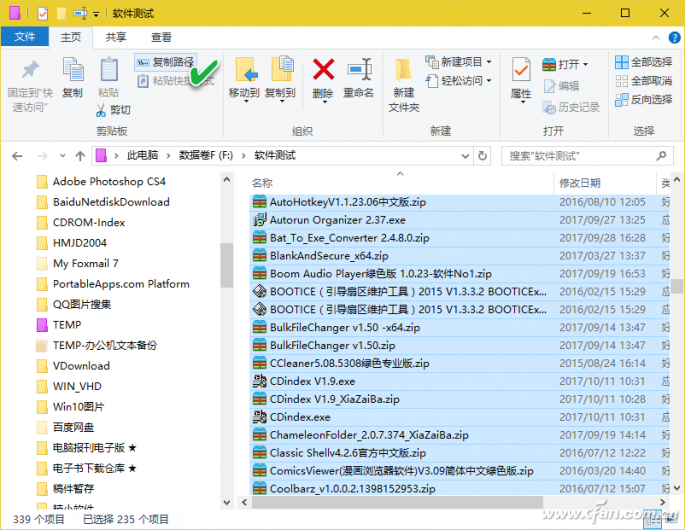685x530 pixels.
Task: Open recent locations dropdown arrow
Action: coord(62,156)
